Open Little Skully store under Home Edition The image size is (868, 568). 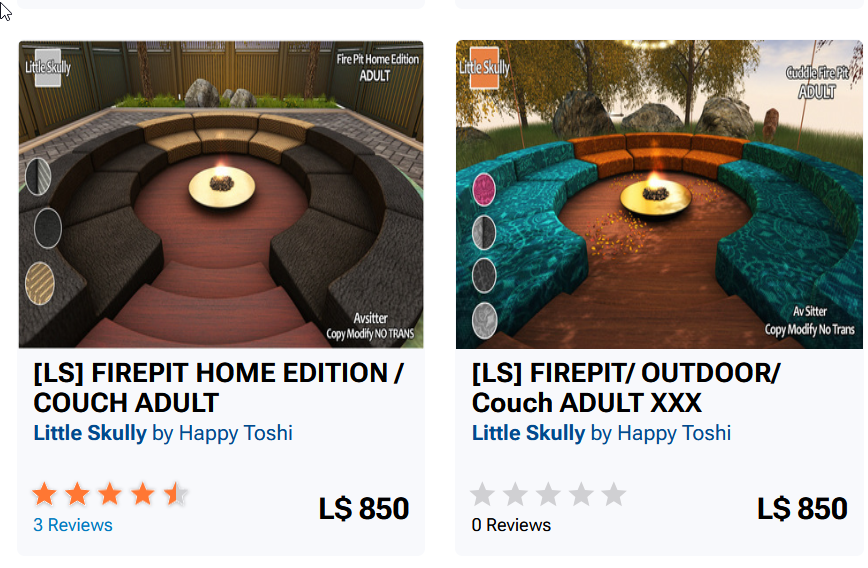(x=90, y=433)
